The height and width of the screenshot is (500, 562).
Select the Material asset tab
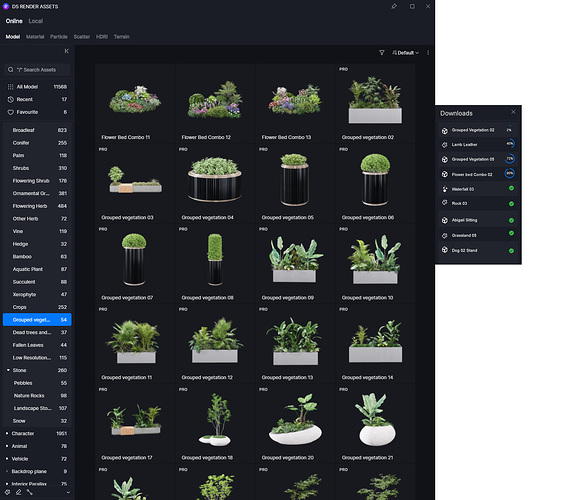coord(35,37)
